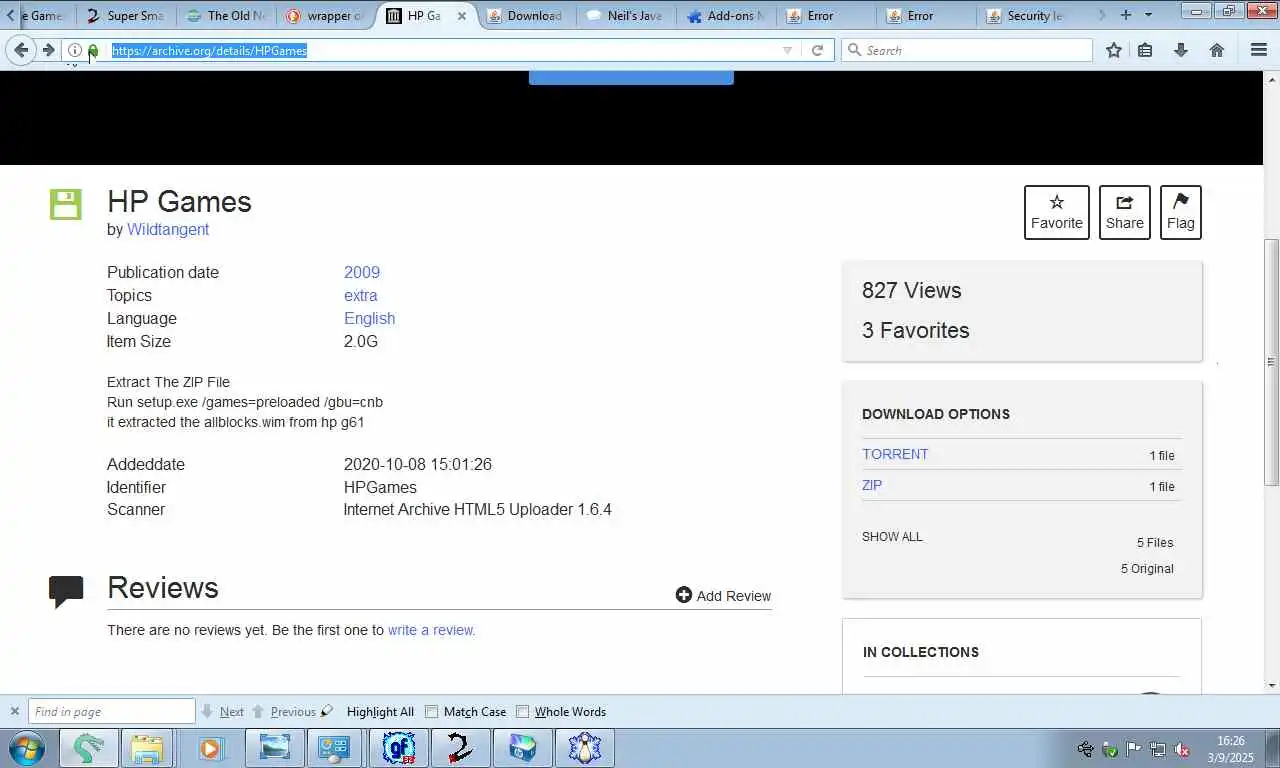Screen dimensions: 1280x768
Task: Reload the page with the refresh icon
Action: [817, 50]
